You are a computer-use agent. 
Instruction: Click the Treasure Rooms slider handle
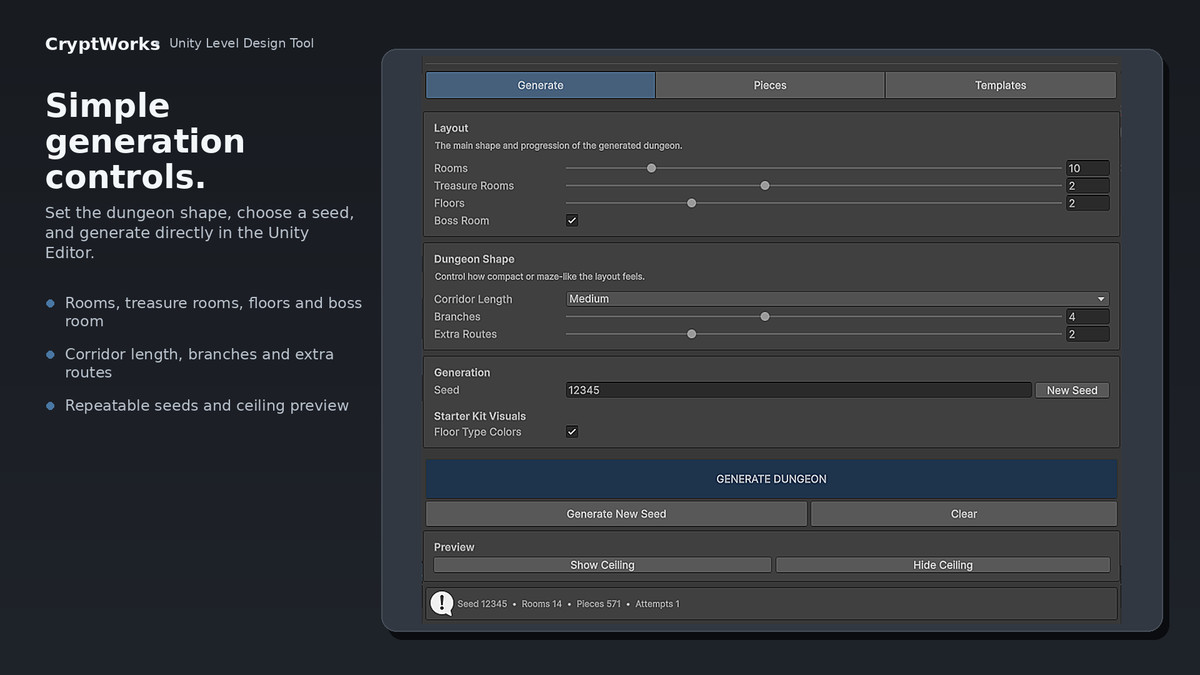(x=765, y=185)
